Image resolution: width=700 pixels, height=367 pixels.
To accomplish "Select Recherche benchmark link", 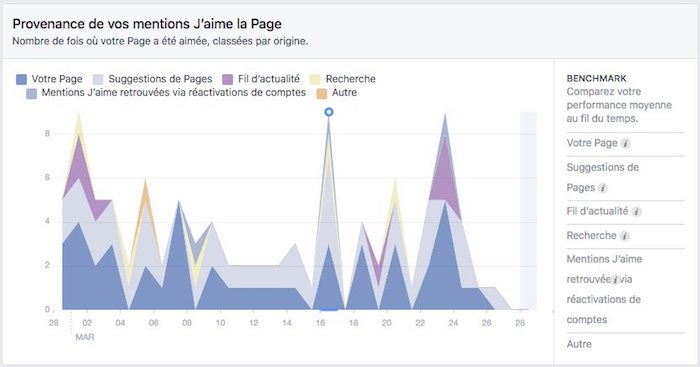I will [592, 235].
